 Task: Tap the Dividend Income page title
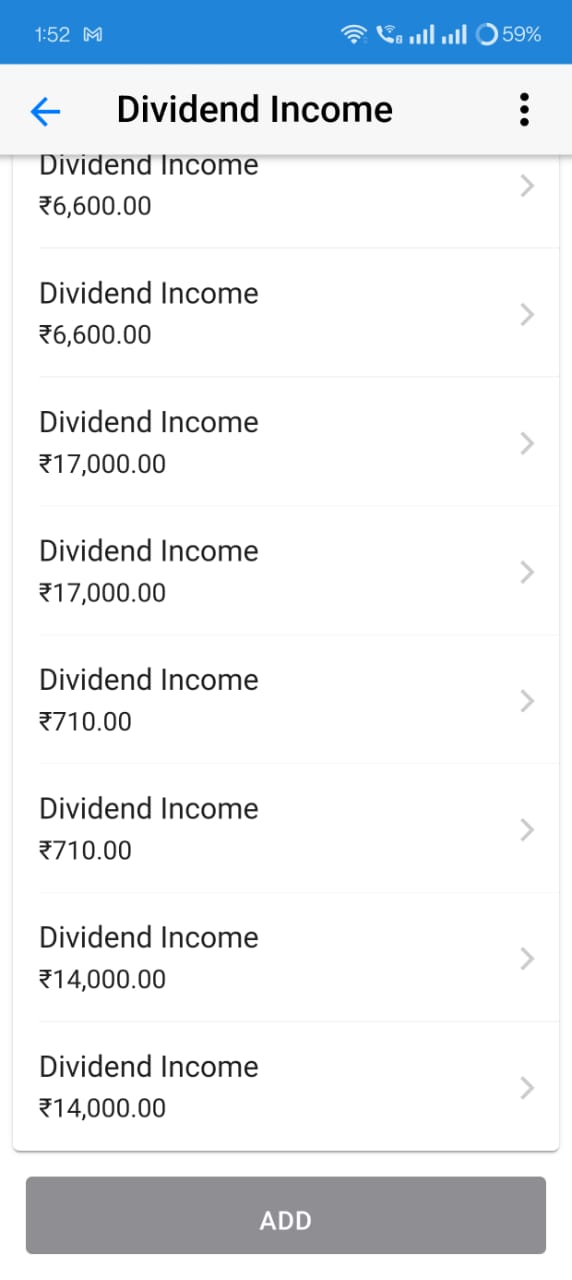(255, 109)
